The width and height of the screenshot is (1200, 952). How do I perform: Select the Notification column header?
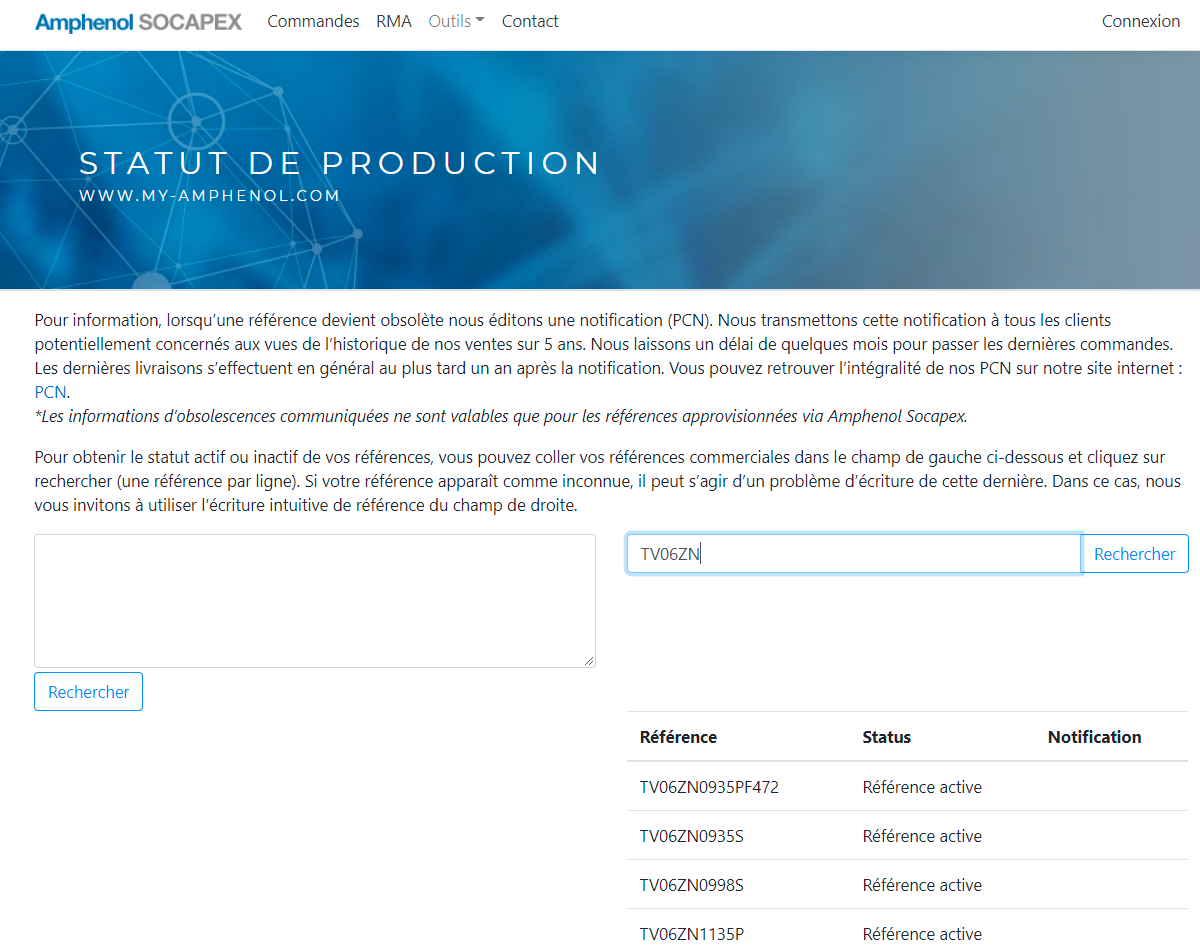point(1095,737)
